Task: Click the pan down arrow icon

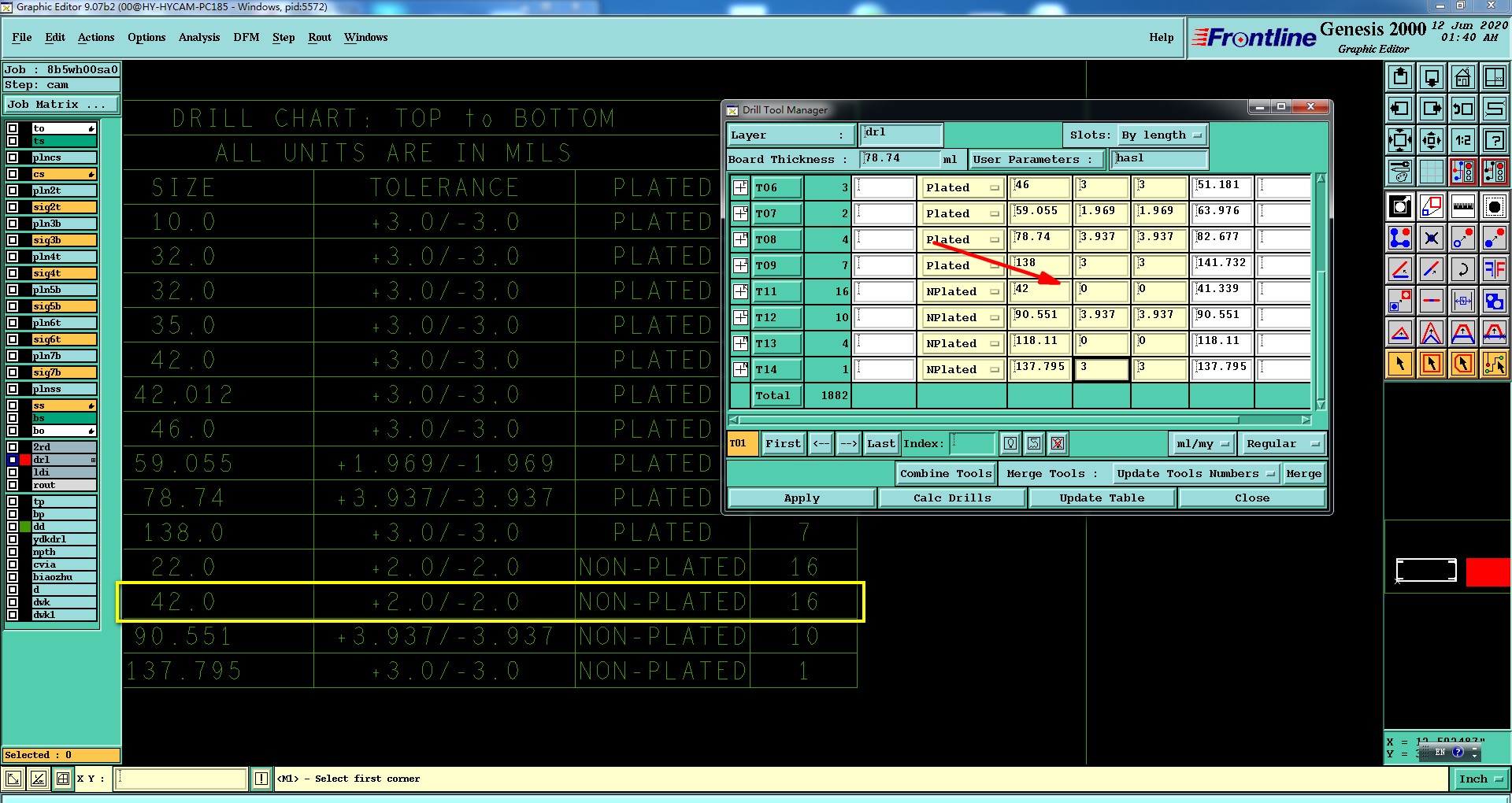Action: [x=1432, y=77]
